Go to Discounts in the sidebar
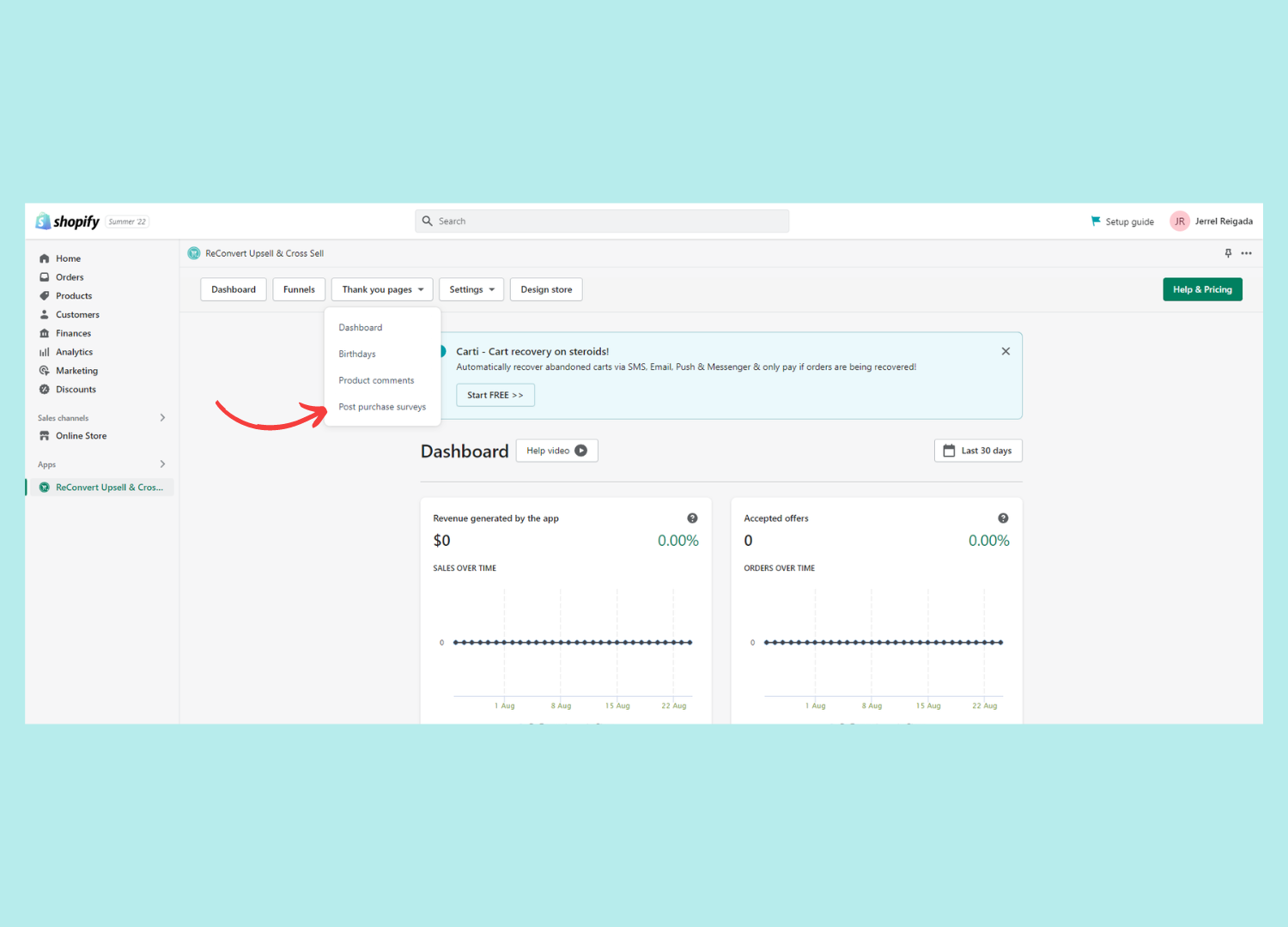The height and width of the screenshot is (927, 1288). coord(76,390)
